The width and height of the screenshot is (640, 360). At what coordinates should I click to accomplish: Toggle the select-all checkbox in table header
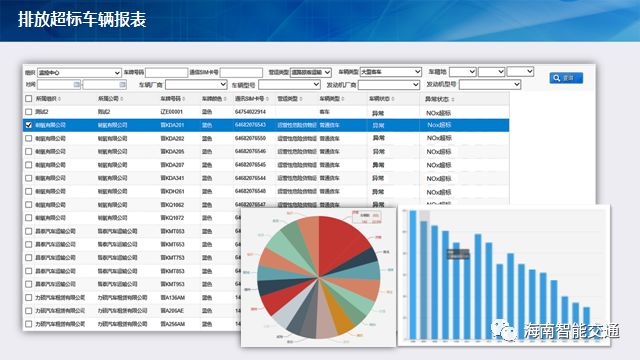[29, 99]
